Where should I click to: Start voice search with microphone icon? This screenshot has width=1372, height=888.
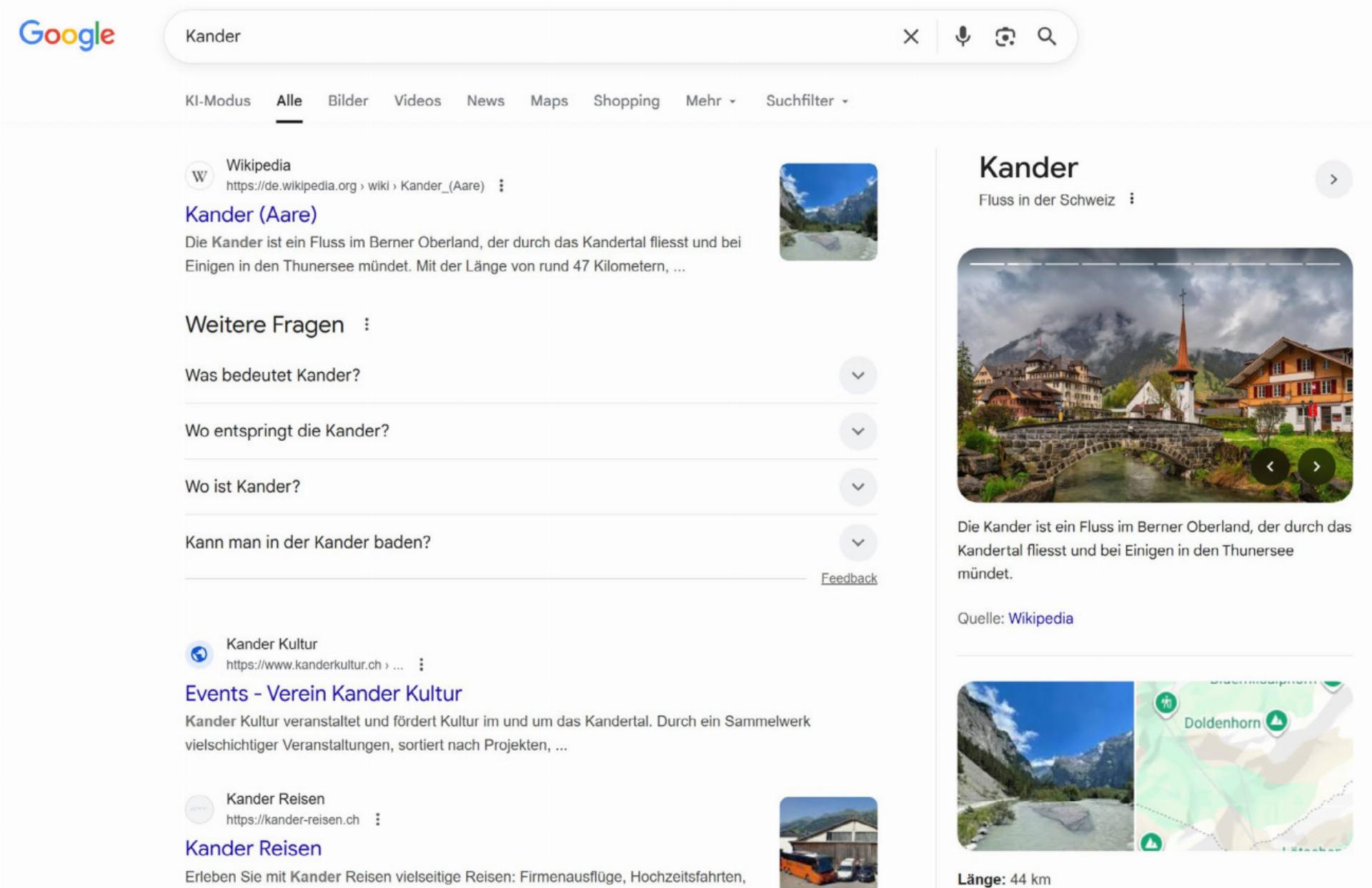(963, 36)
